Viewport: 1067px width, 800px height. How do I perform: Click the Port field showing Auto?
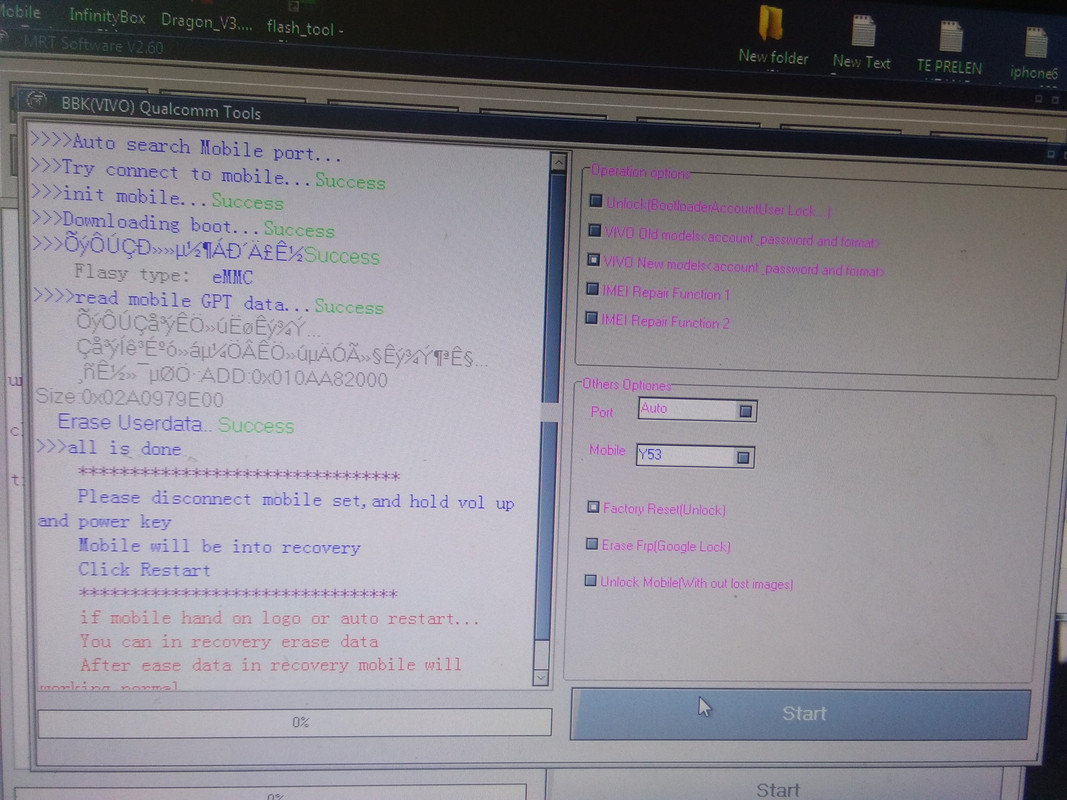(x=697, y=410)
